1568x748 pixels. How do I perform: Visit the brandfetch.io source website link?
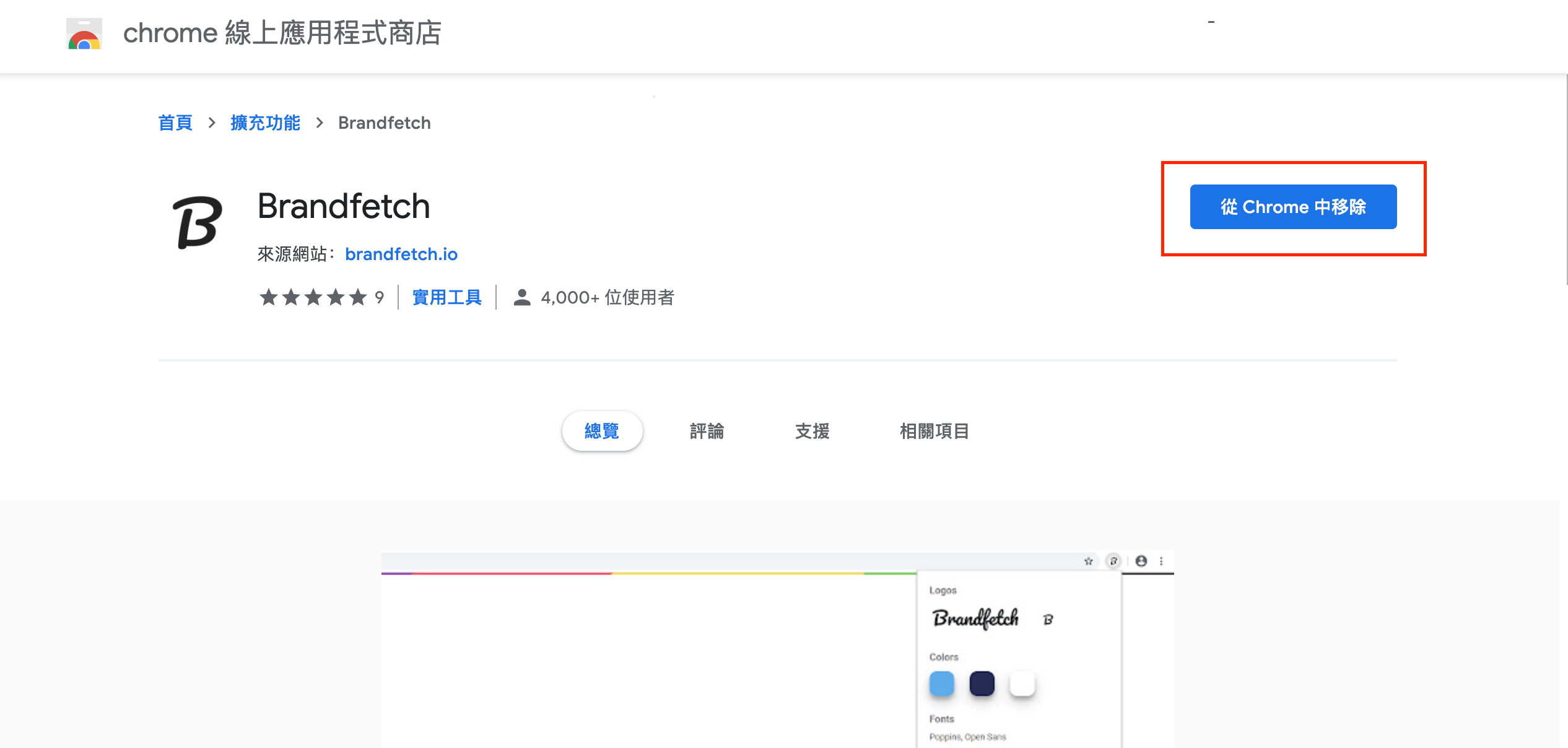tap(401, 254)
